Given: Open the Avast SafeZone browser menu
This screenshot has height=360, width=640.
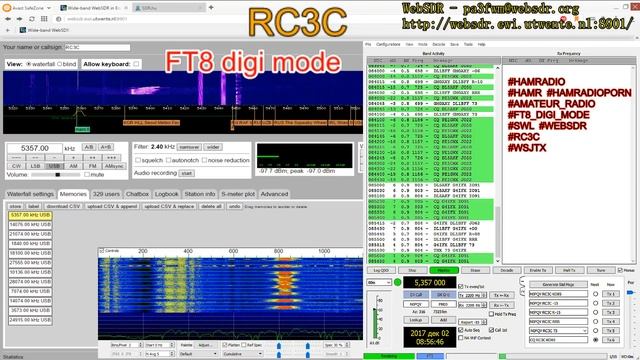Looking at the screenshot, I should pyautogui.click(x=27, y=8).
